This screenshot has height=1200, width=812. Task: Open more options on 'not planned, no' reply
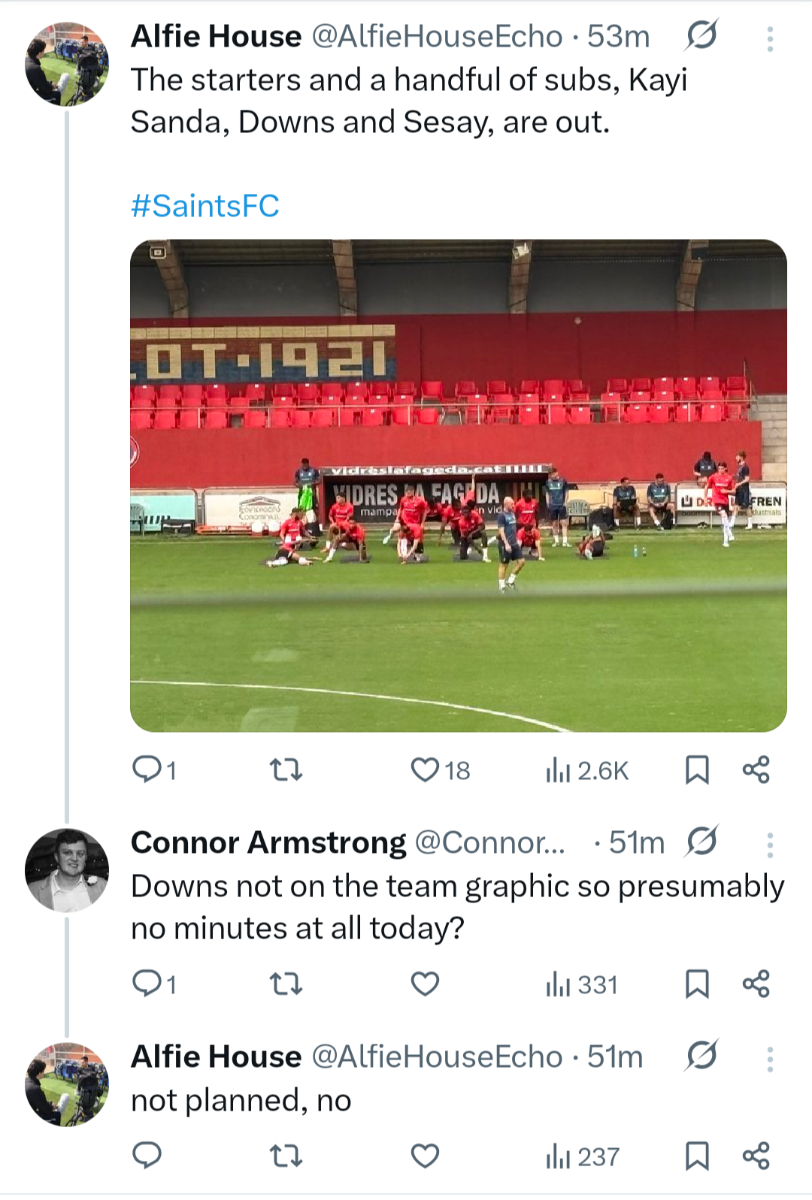pyautogui.click(x=770, y=1057)
